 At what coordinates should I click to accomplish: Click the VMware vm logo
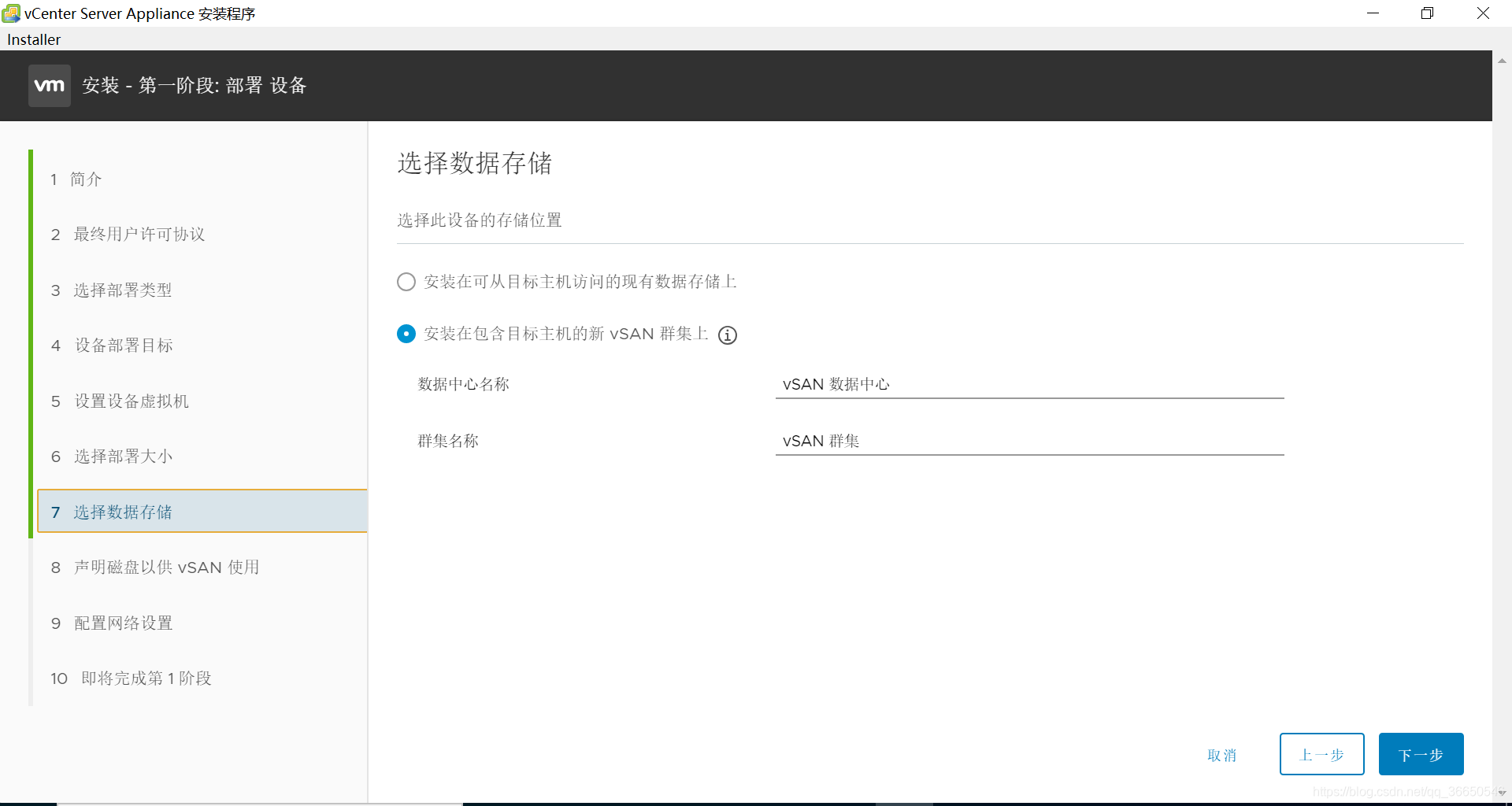click(x=50, y=86)
